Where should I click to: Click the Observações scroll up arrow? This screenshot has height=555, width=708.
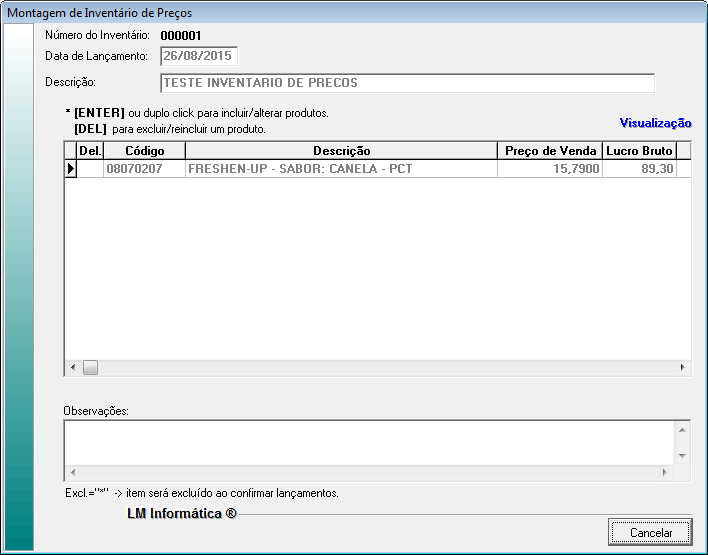(x=683, y=430)
